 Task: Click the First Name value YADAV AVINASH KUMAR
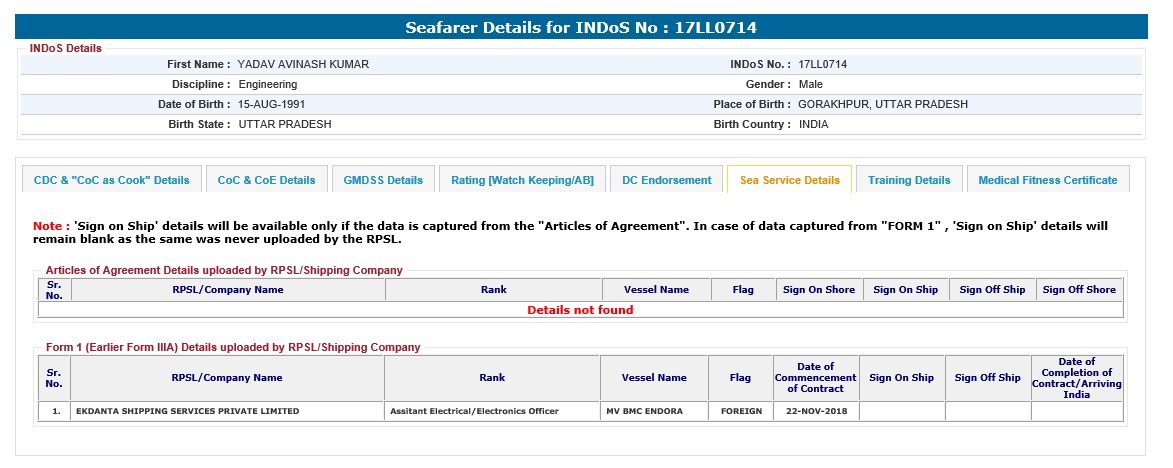coord(303,64)
